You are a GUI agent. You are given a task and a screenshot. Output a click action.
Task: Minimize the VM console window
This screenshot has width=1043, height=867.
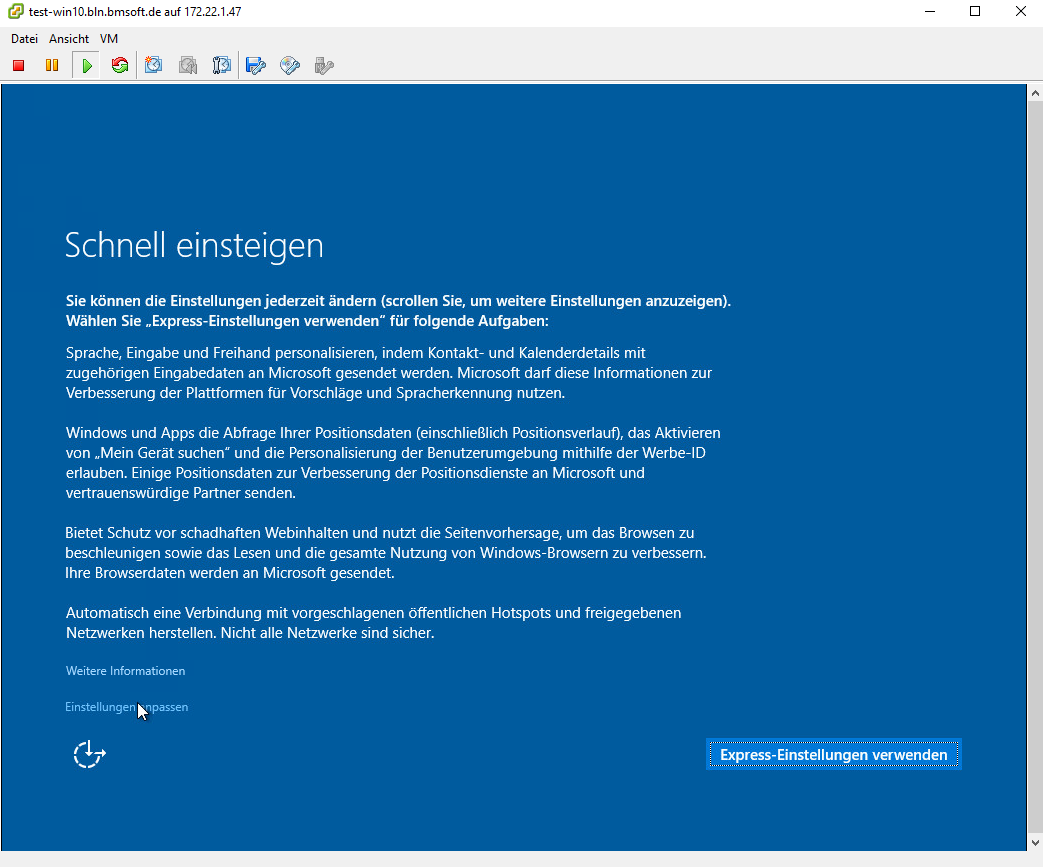[x=930, y=11]
